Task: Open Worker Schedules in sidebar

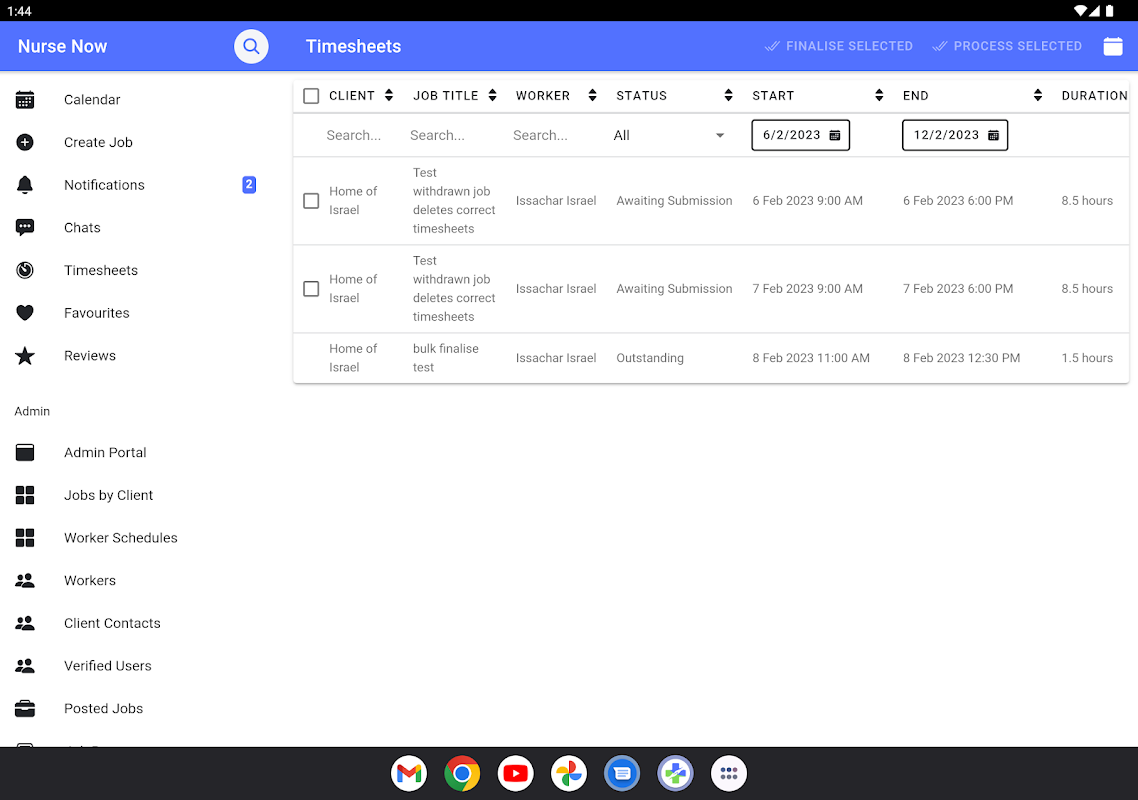Action: 120,538
